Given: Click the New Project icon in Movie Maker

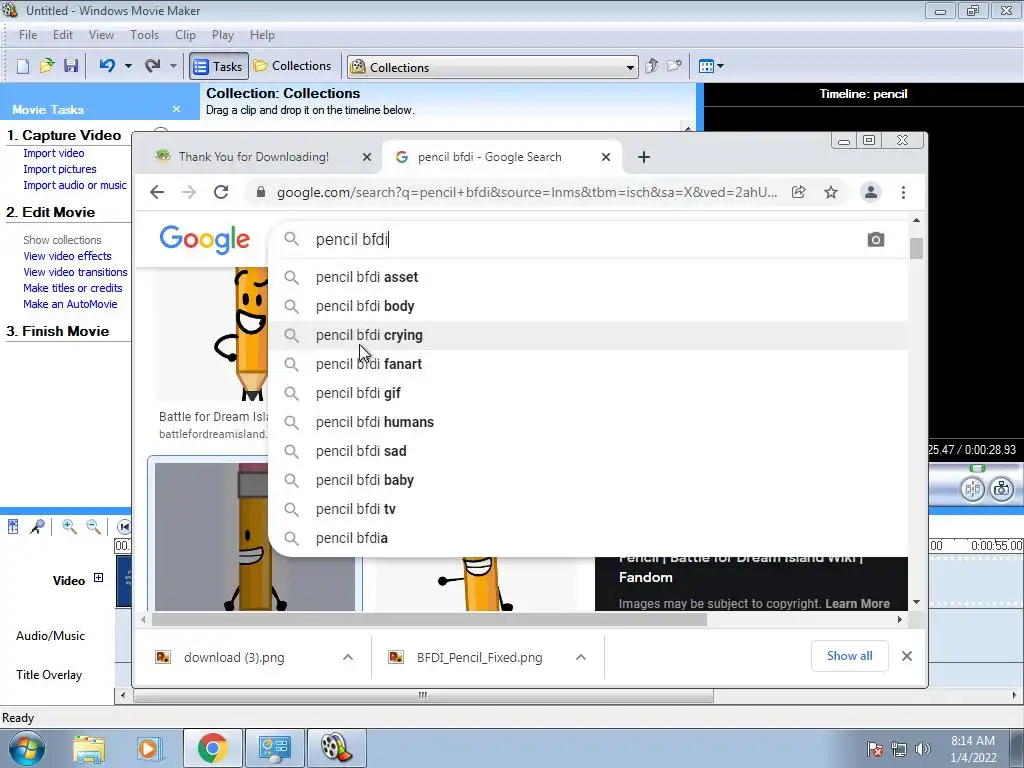Looking at the screenshot, I should click(x=23, y=66).
